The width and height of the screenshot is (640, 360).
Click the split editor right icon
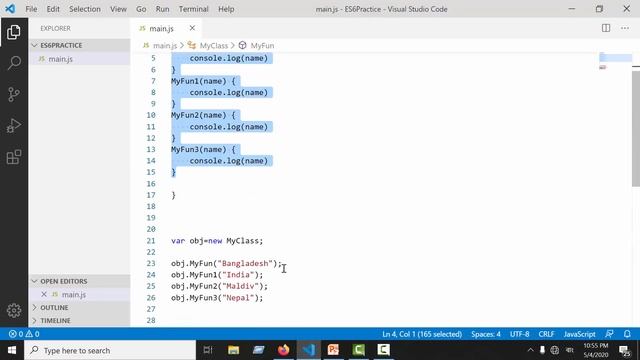tap(606, 28)
